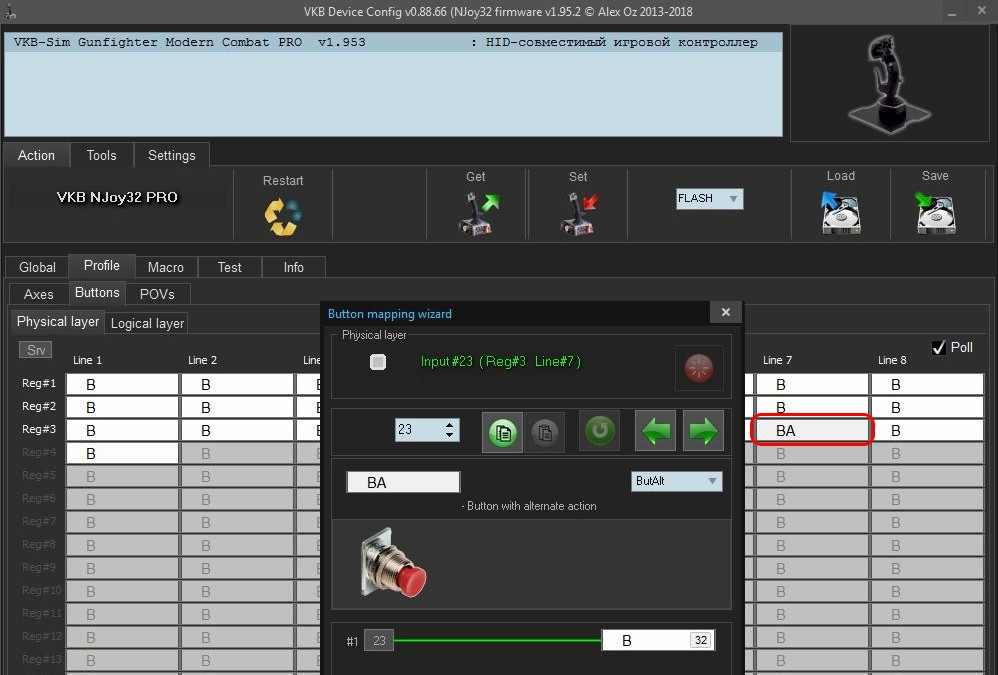
Task: Go to previous input with left arrow
Action: pos(656,431)
